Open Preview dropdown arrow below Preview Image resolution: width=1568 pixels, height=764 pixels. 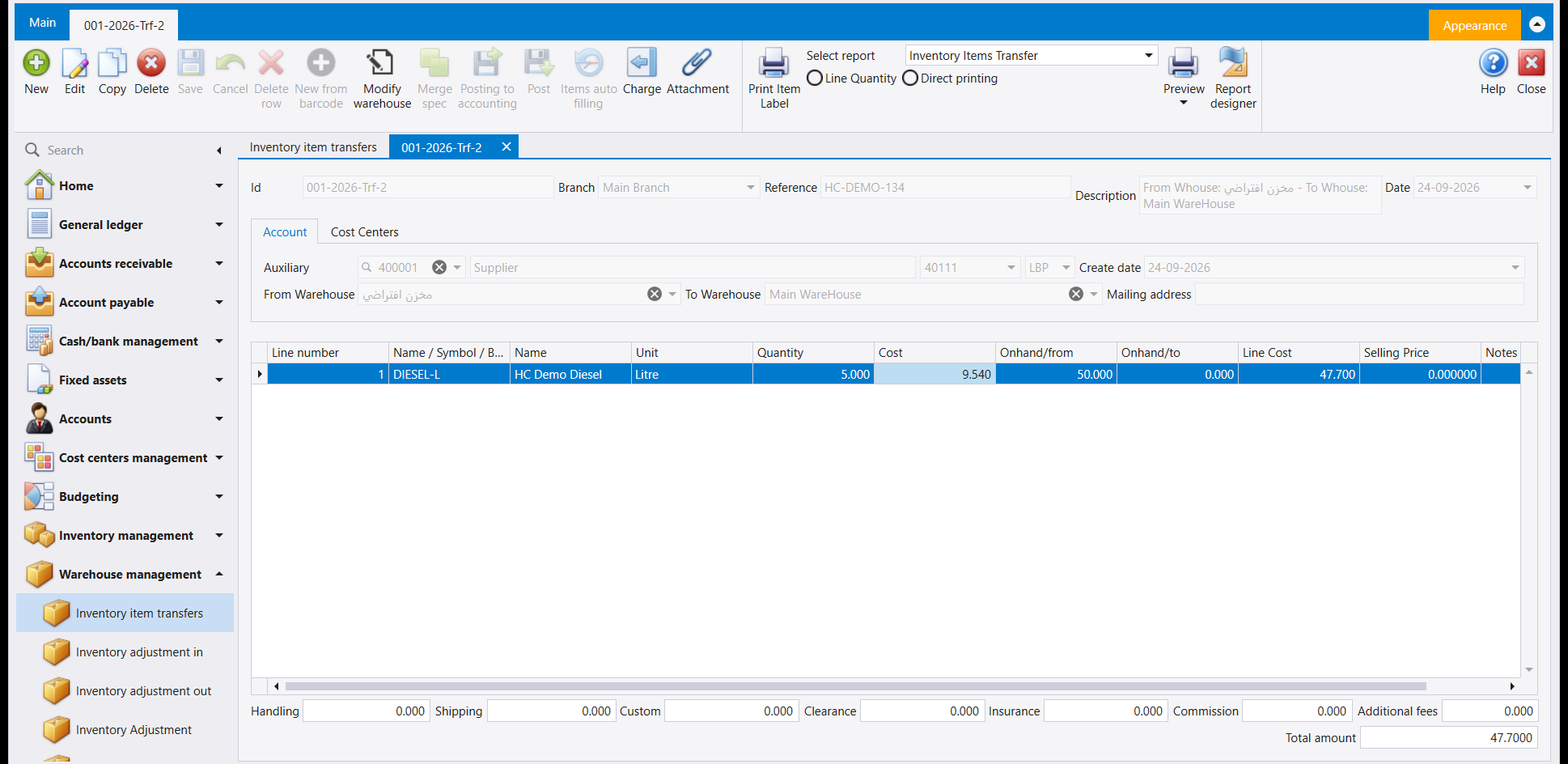tap(1184, 103)
